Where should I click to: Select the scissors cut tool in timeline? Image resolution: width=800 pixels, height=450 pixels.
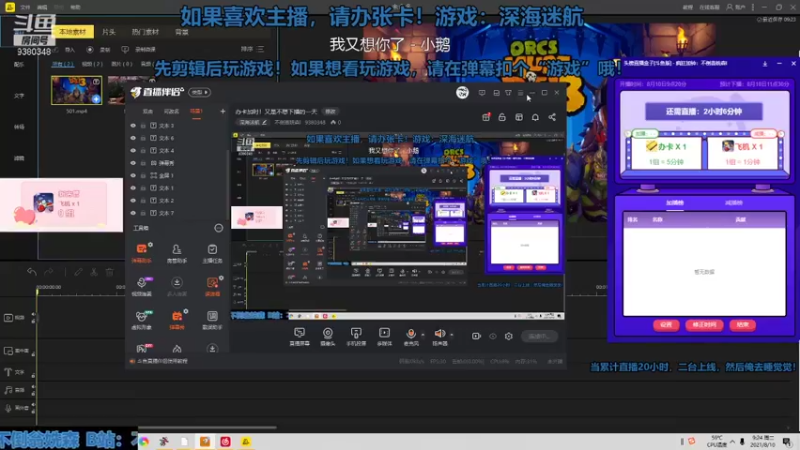pos(94,272)
